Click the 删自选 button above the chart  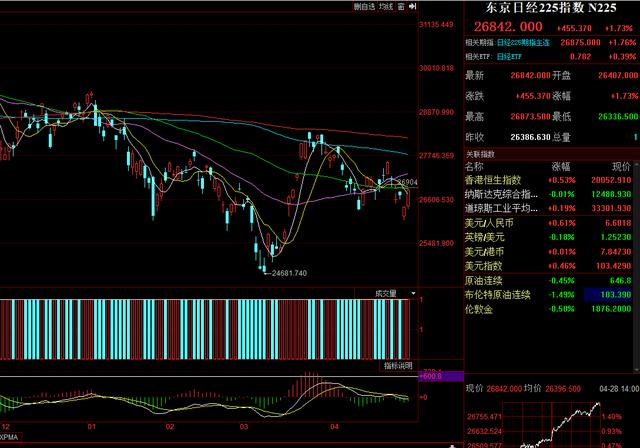(364, 7)
